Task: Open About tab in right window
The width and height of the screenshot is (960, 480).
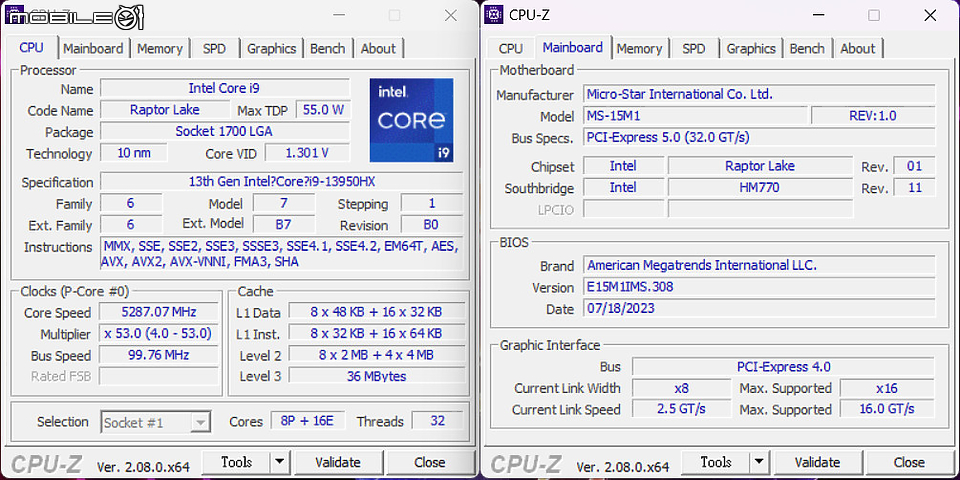Action: click(858, 48)
